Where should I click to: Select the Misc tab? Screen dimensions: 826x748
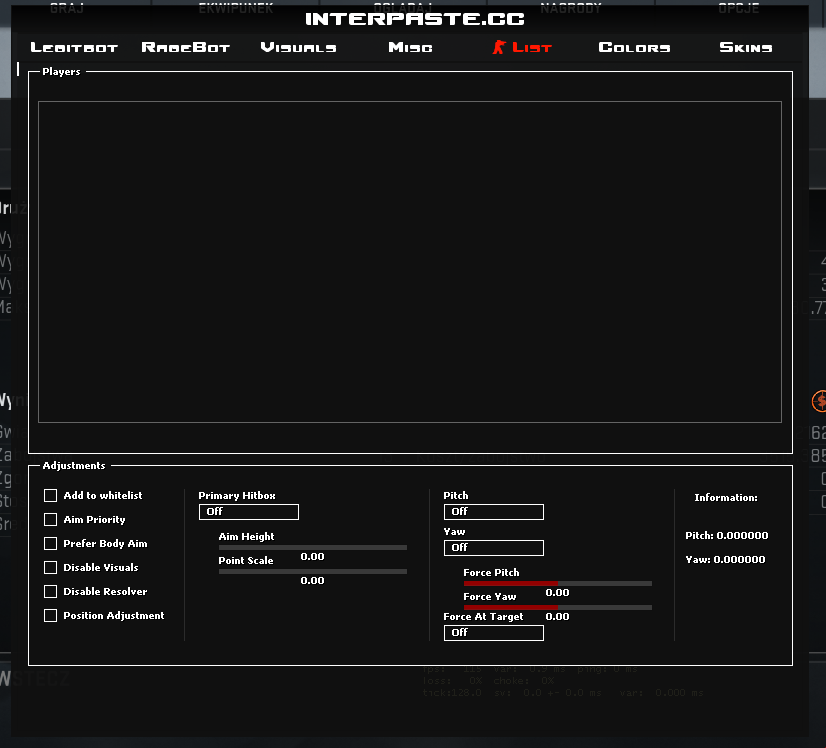click(x=410, y=47)
